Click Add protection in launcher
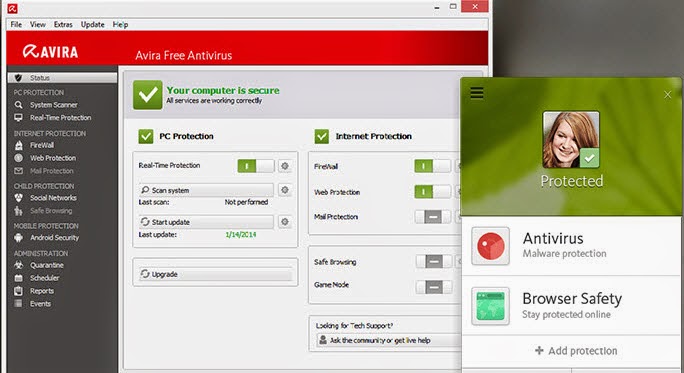 pos(576,351)
